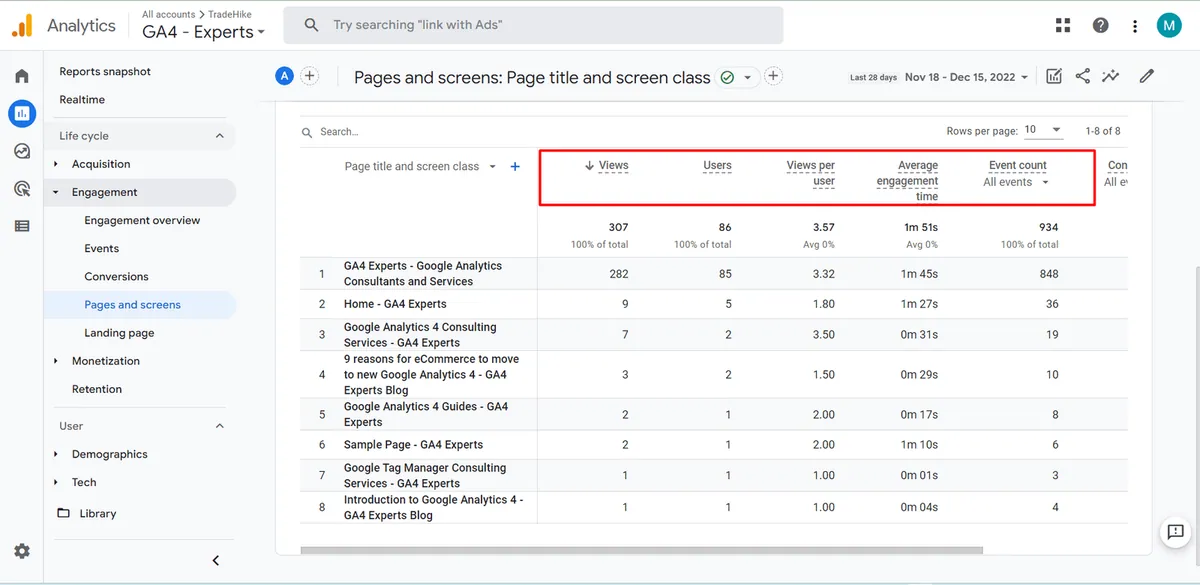Open the Advertising icon in left rail
Screen dimensions: 1200x585
coord(22,189)
